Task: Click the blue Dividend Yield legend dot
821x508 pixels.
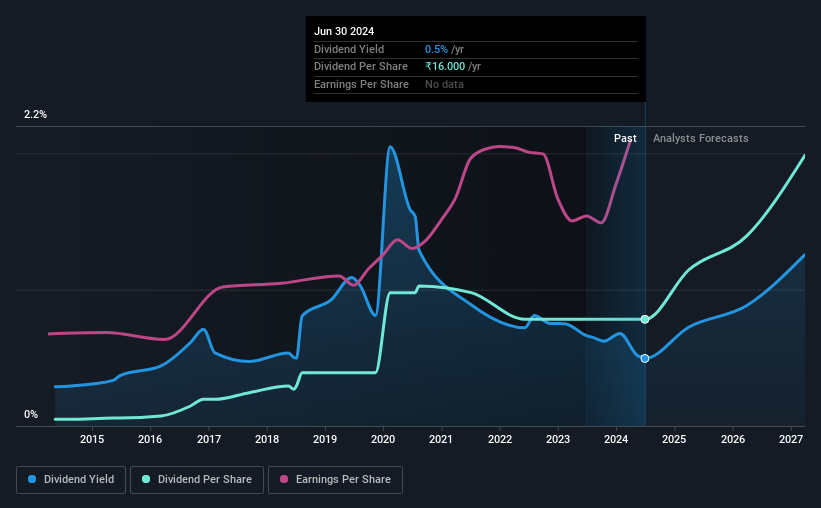Action: 32,479
